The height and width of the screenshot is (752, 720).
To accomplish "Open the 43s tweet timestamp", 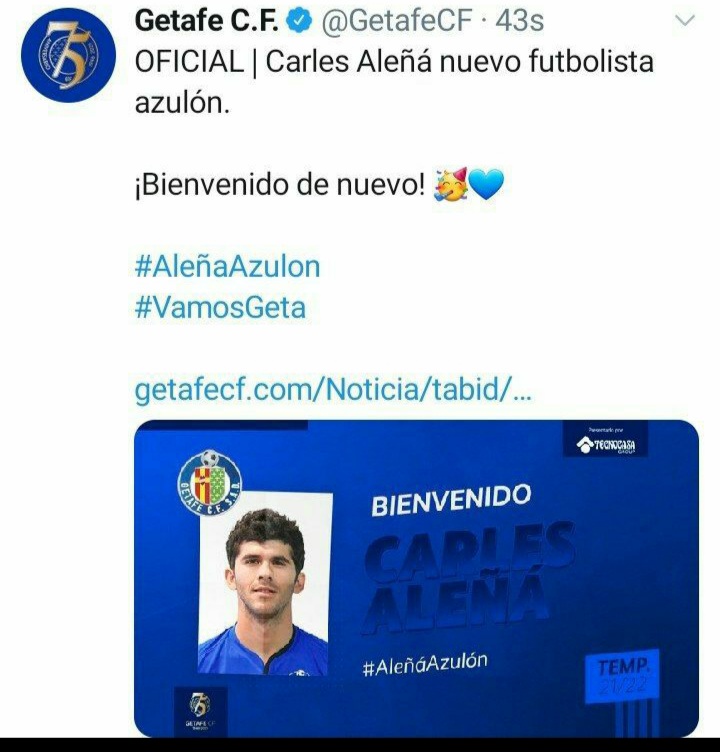I will coord(519,21).
